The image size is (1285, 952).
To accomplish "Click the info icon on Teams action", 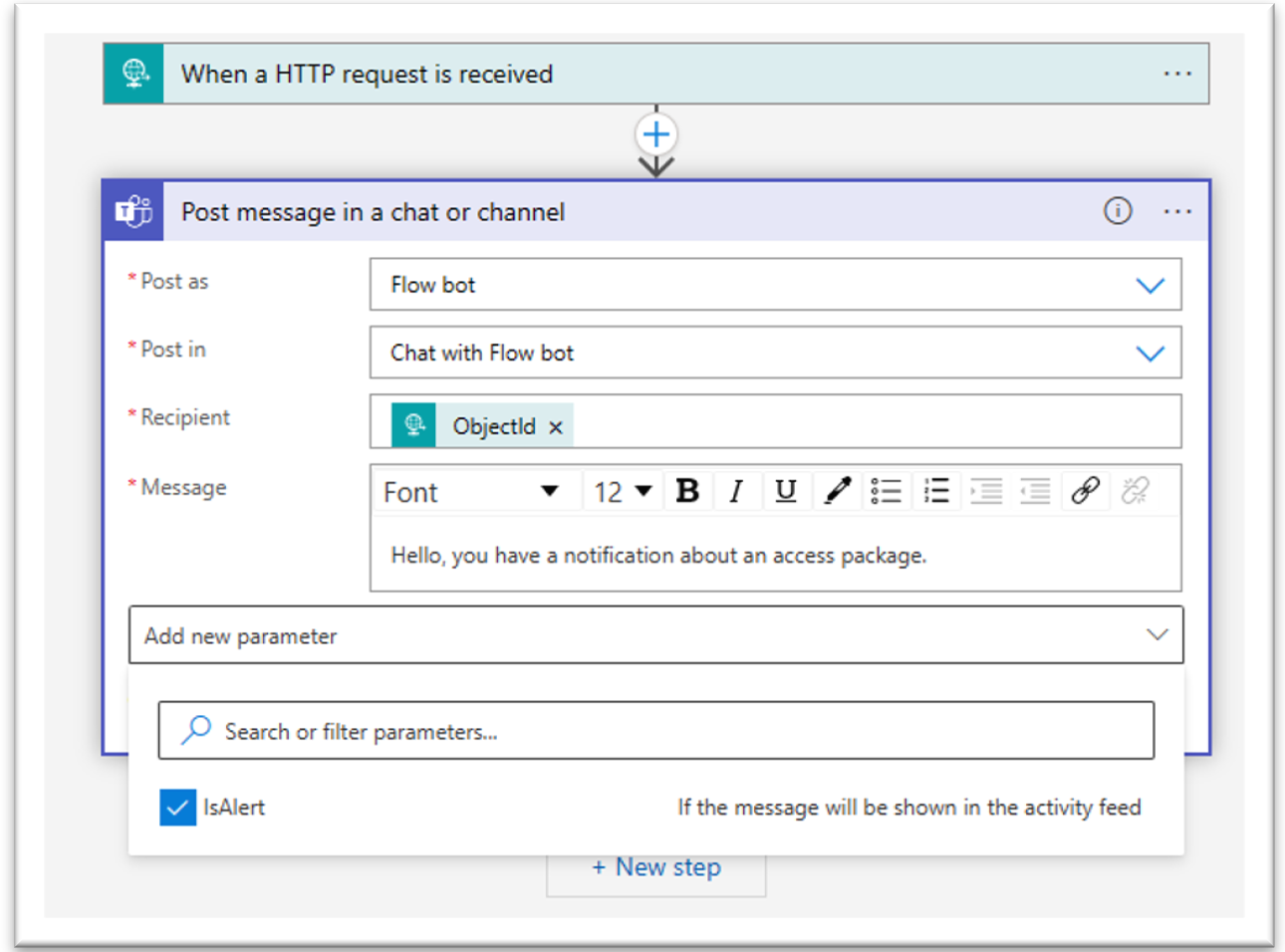I will point(1118,211).
